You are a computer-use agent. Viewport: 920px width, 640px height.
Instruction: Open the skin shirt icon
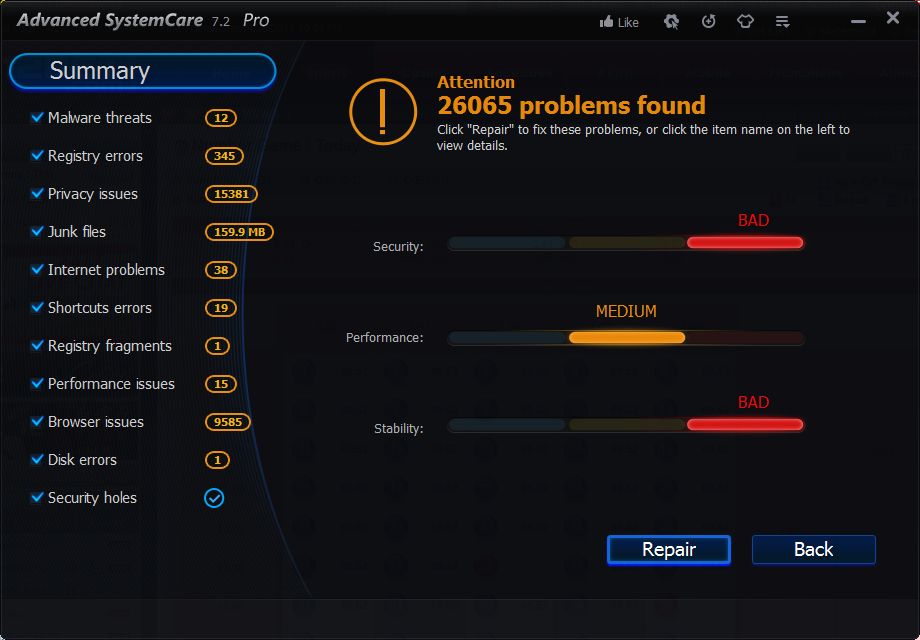(x=745, y=22)
